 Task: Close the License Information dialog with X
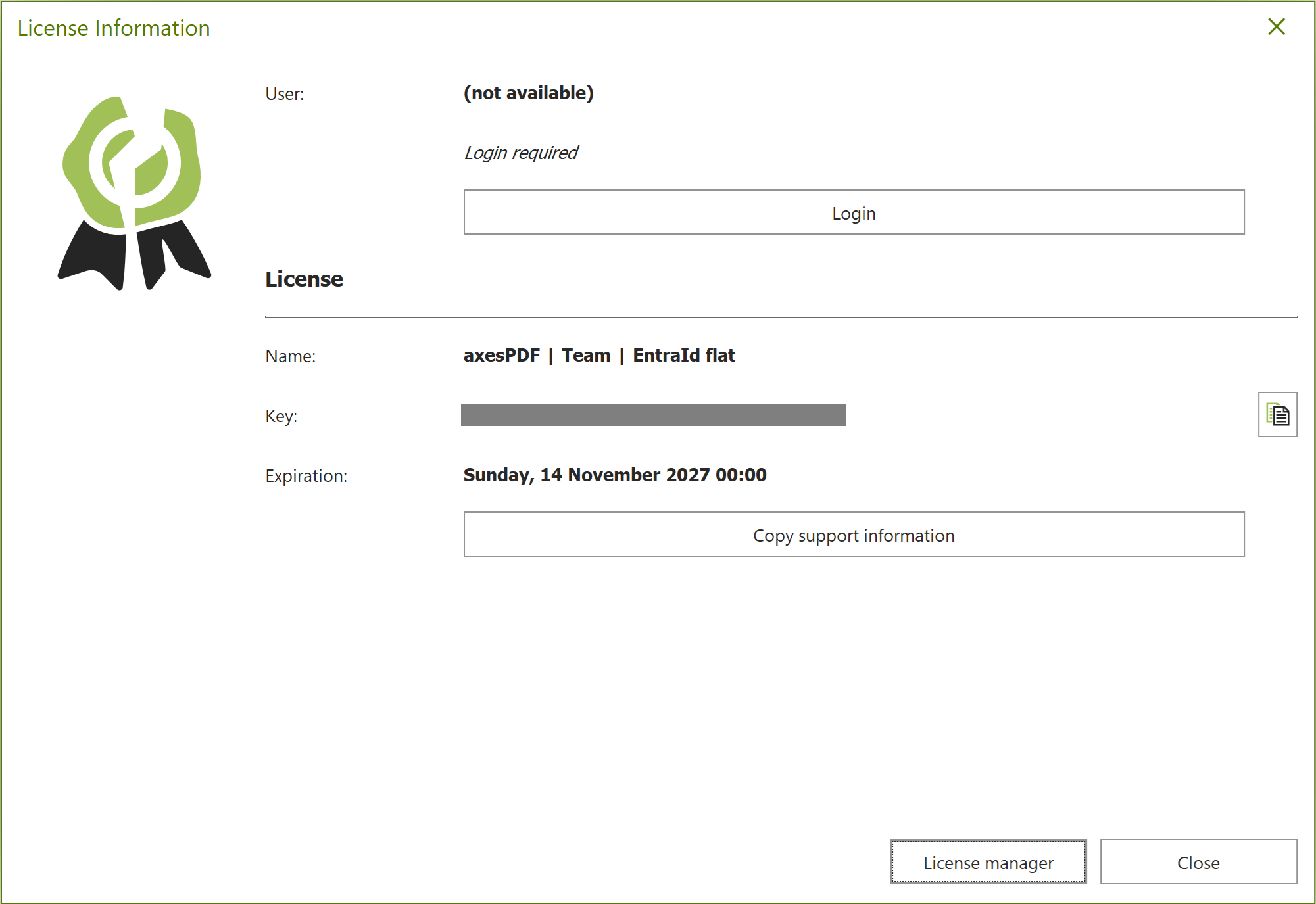(1277, 27)
